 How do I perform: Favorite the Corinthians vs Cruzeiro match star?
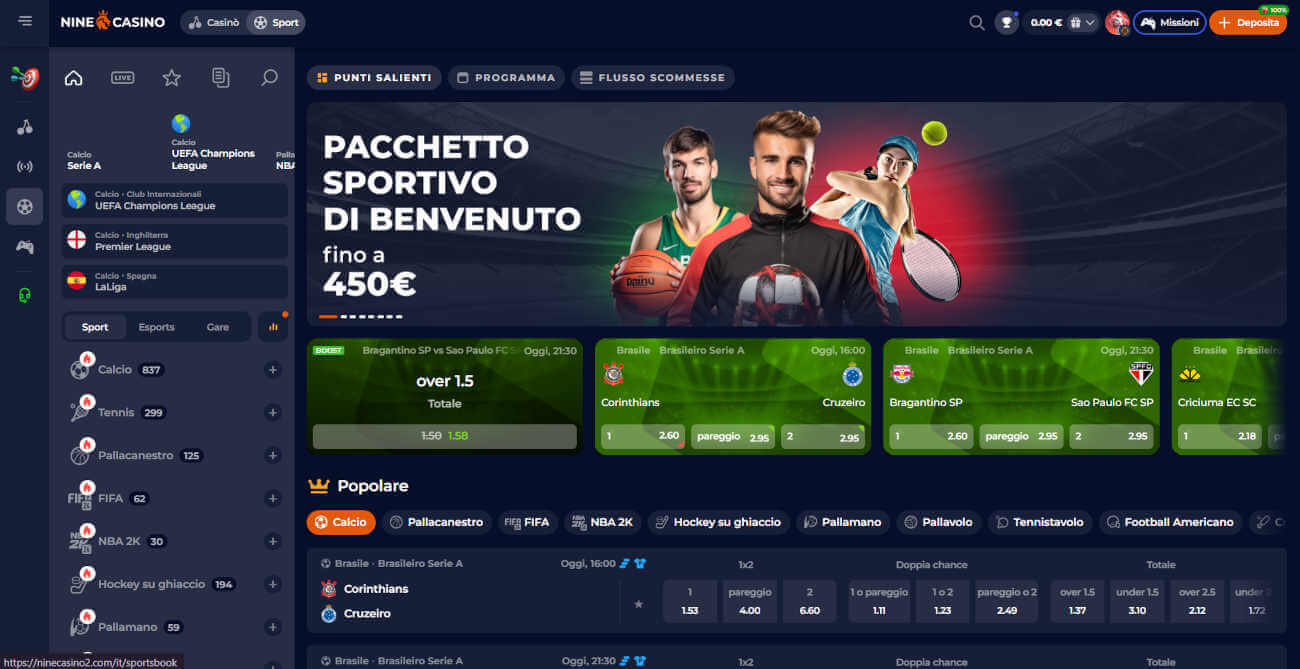pyautogui.click(x=638, y=604)
